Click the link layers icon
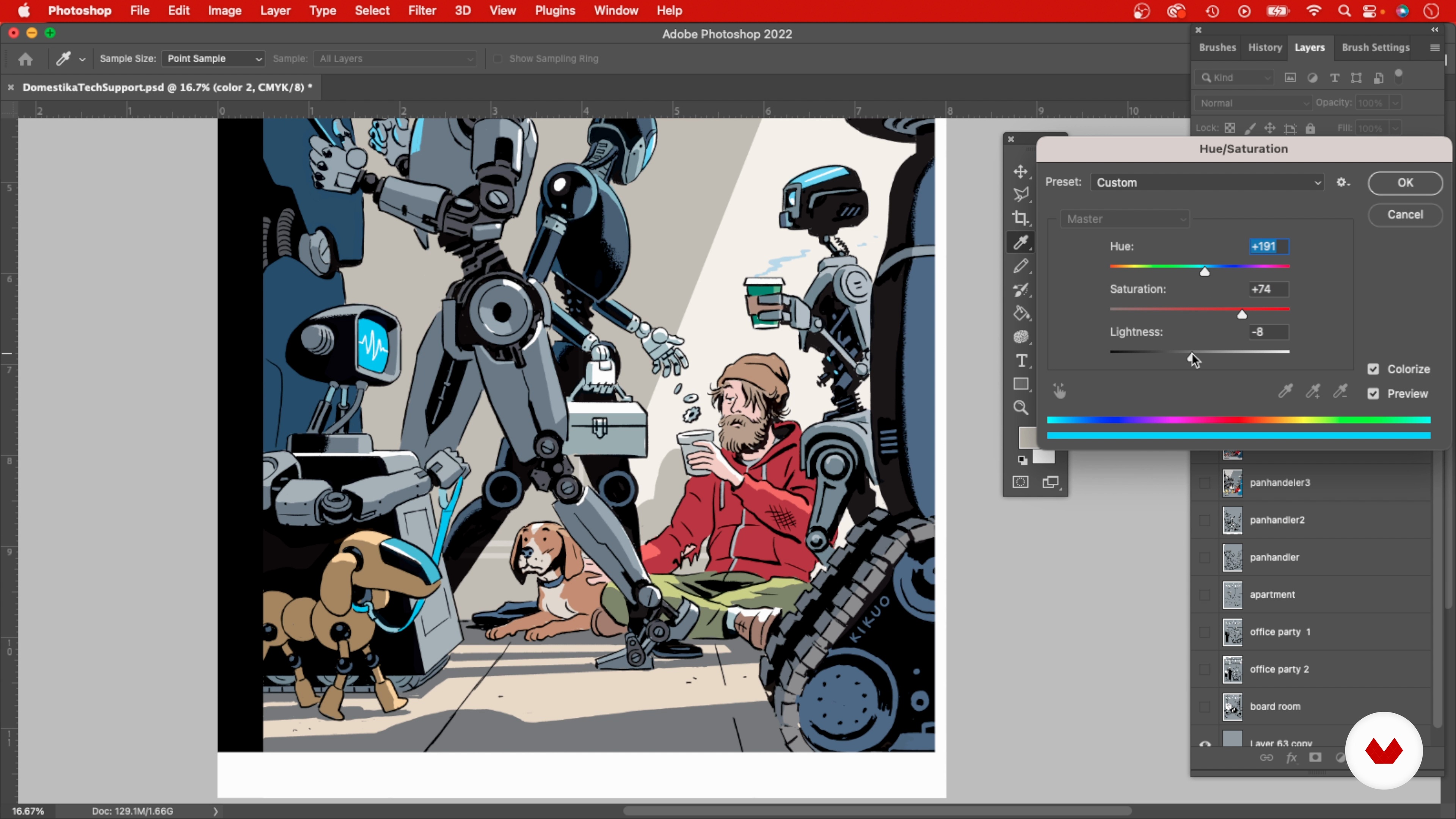The image size is (1456, 819). (x=1267, y=758)
